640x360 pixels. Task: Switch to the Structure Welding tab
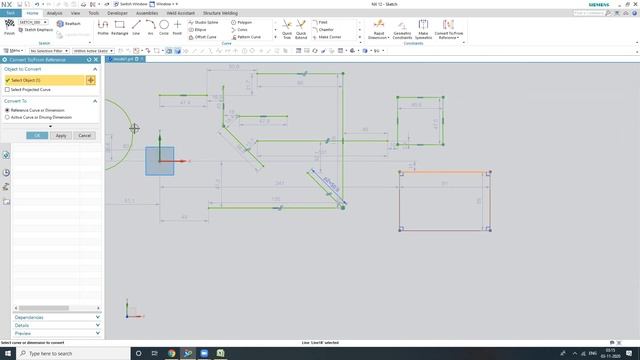pos(220,13)
